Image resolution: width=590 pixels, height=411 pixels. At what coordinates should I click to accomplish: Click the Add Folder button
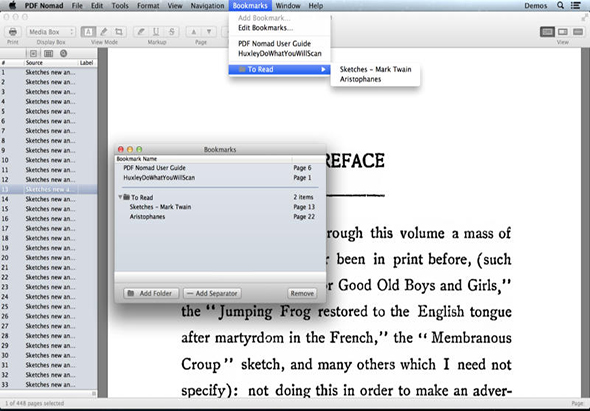coord(151,293)
